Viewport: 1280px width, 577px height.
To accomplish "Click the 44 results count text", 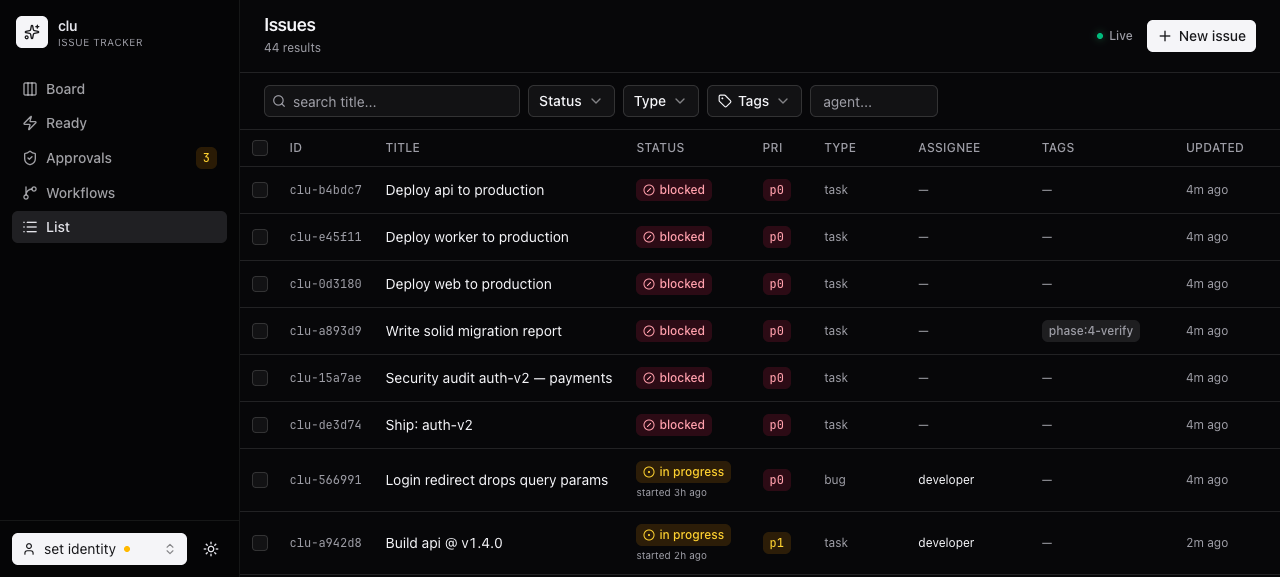I will 293,48.
